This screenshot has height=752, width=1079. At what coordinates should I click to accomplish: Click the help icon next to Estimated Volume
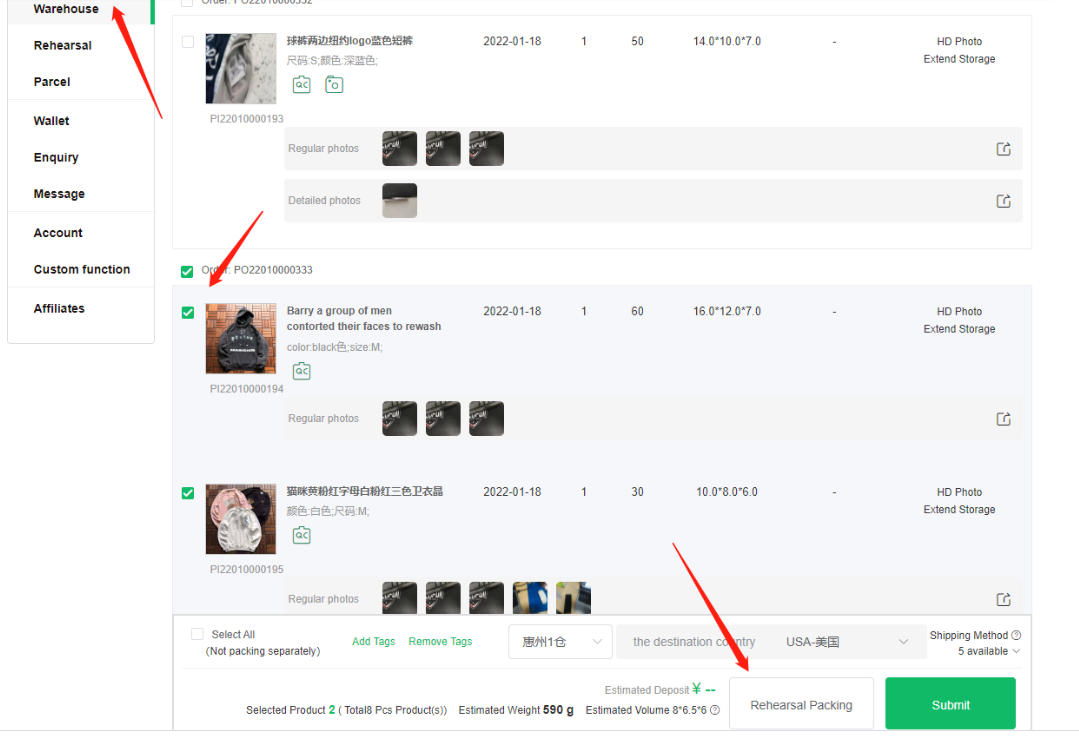(x=715, y=710)
